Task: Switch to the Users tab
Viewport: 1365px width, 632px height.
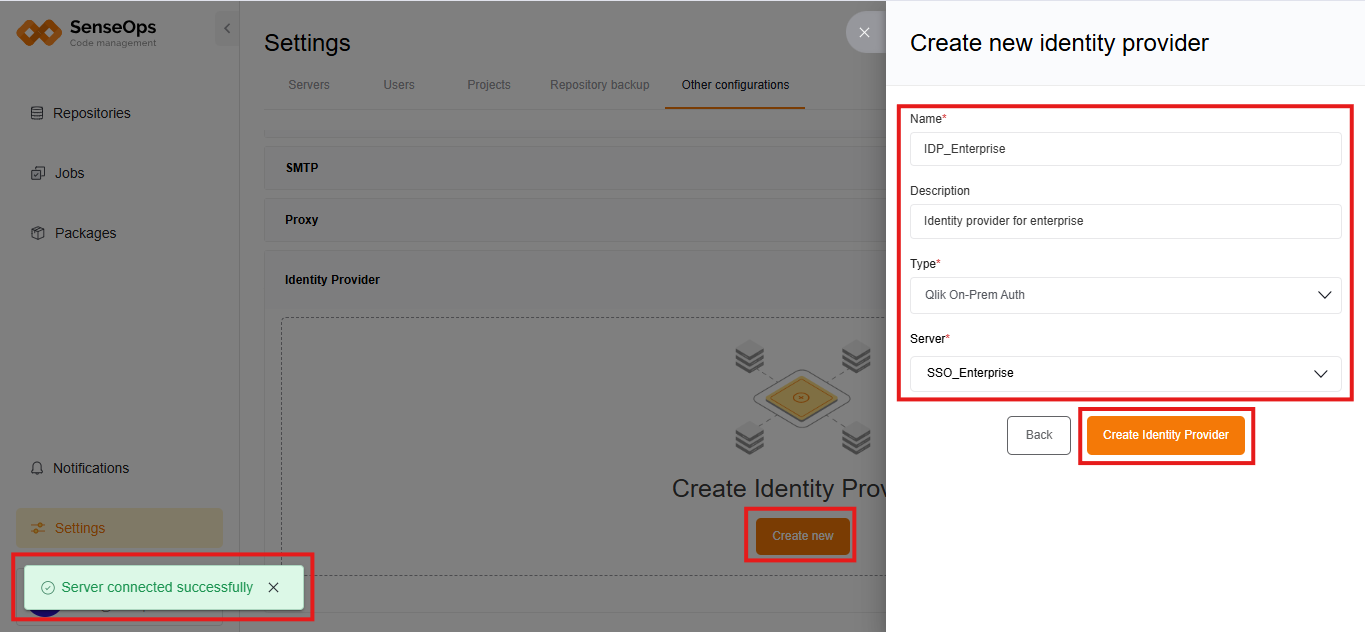Action: (x=398, y=85)
